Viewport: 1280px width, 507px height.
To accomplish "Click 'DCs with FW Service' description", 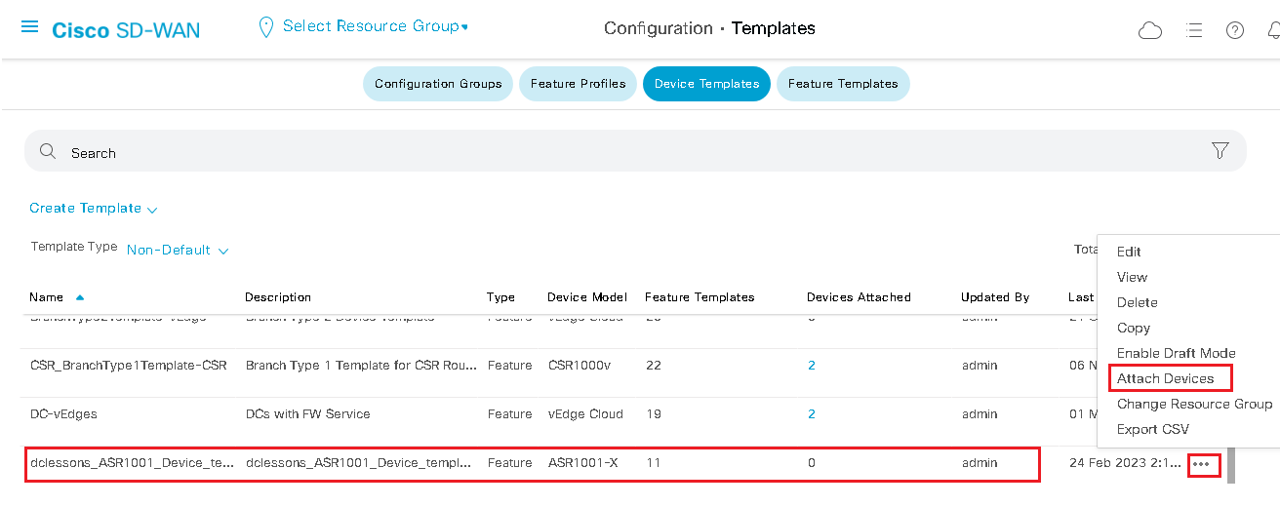I will [308, 414].
